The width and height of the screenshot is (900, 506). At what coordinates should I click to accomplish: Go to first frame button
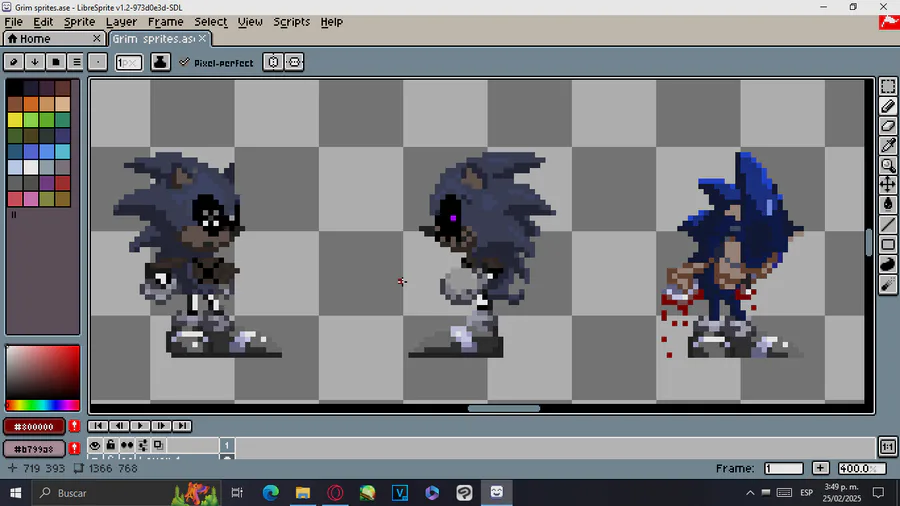(98, 426)
